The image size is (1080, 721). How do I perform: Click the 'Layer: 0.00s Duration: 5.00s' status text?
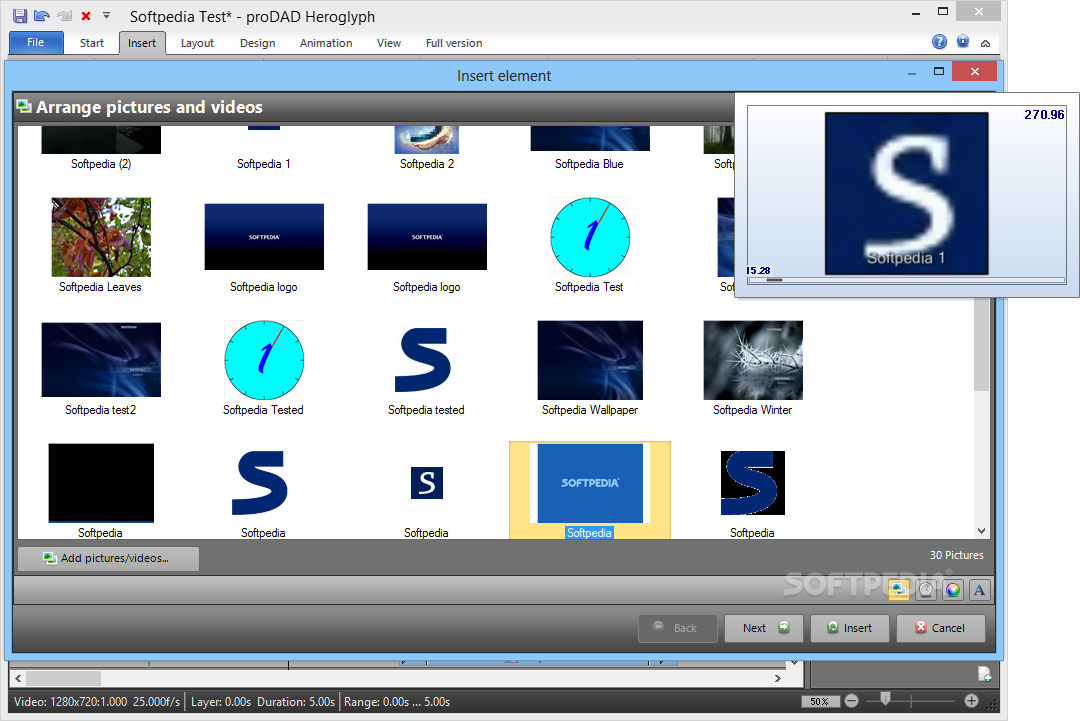(x=262, y=702)
